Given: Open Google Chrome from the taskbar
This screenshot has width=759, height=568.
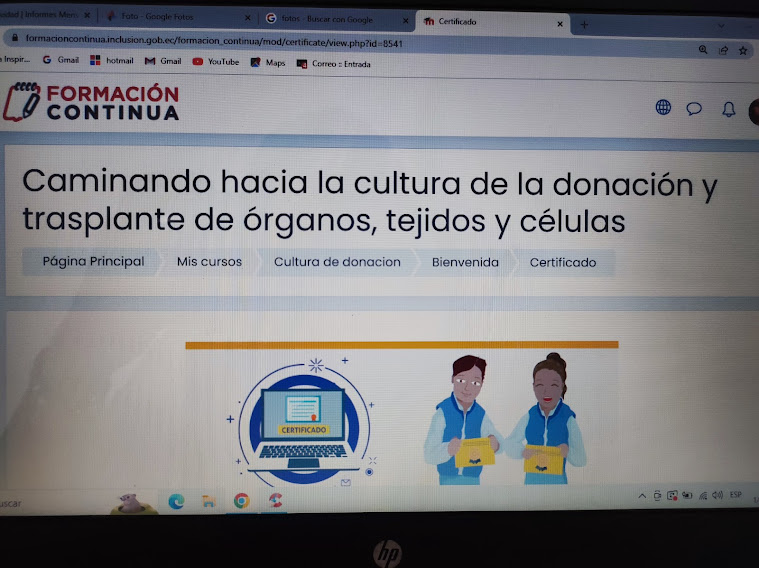Looking at the screenshot, I should [241, 501].
